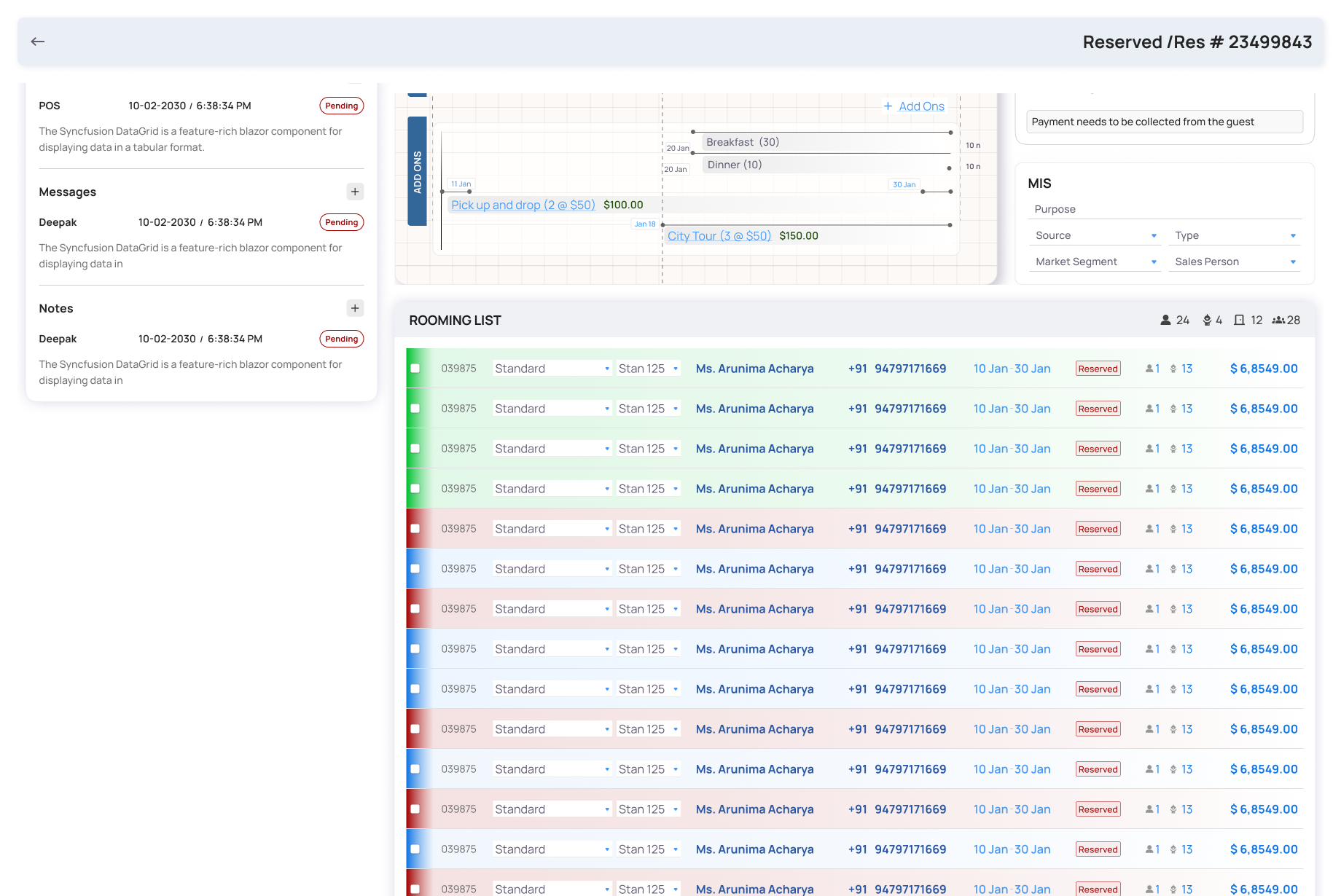This screenshot has width=1341, height=896.
Task: Select the ADD ONS vertical tab
Action: coord(417,171)
